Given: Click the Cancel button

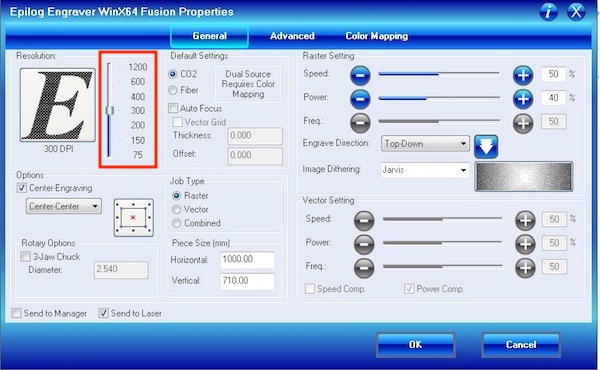Looking at the screenshot, I should point(521,345).
